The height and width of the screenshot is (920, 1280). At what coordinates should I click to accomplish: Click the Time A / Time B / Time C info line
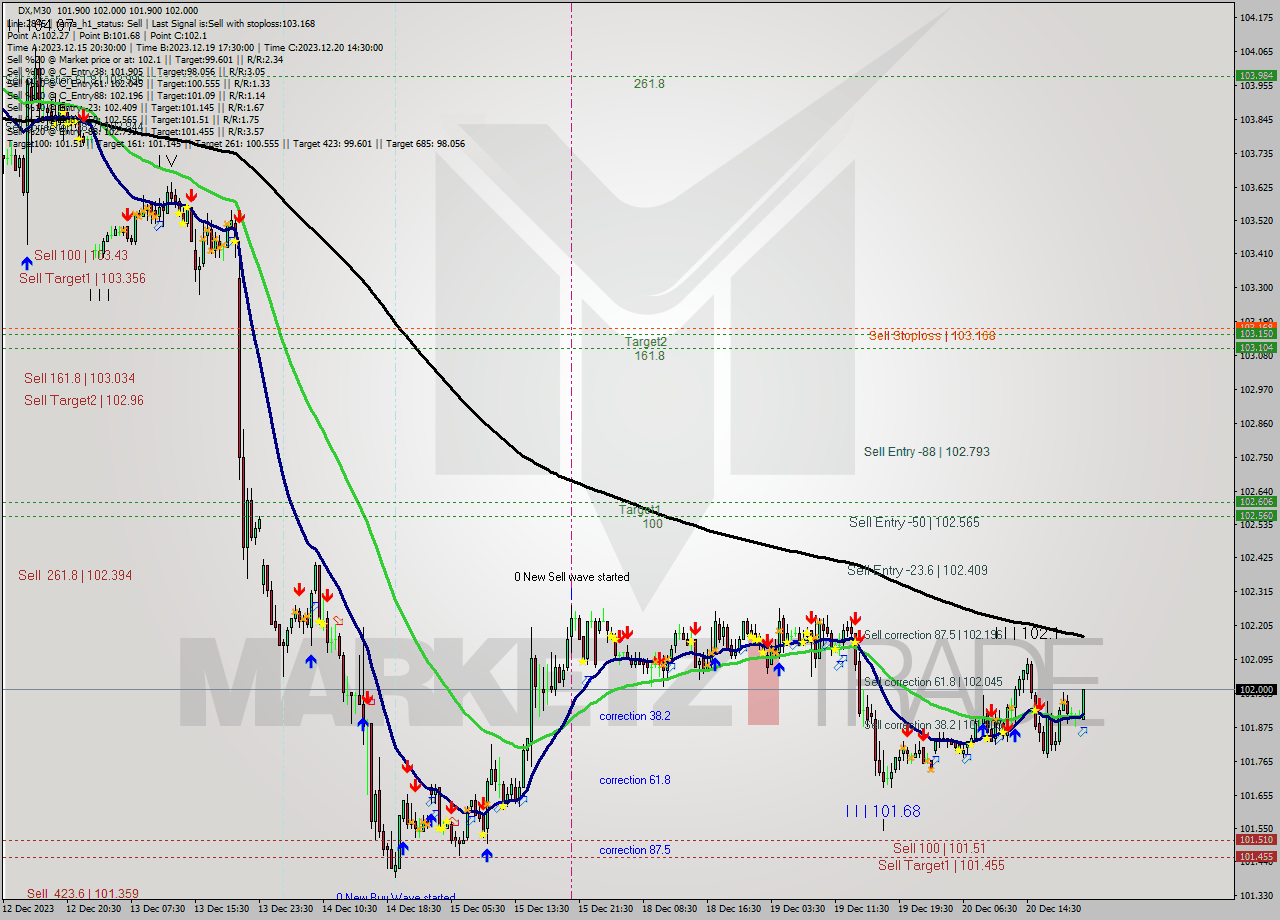tap(195, 47)
